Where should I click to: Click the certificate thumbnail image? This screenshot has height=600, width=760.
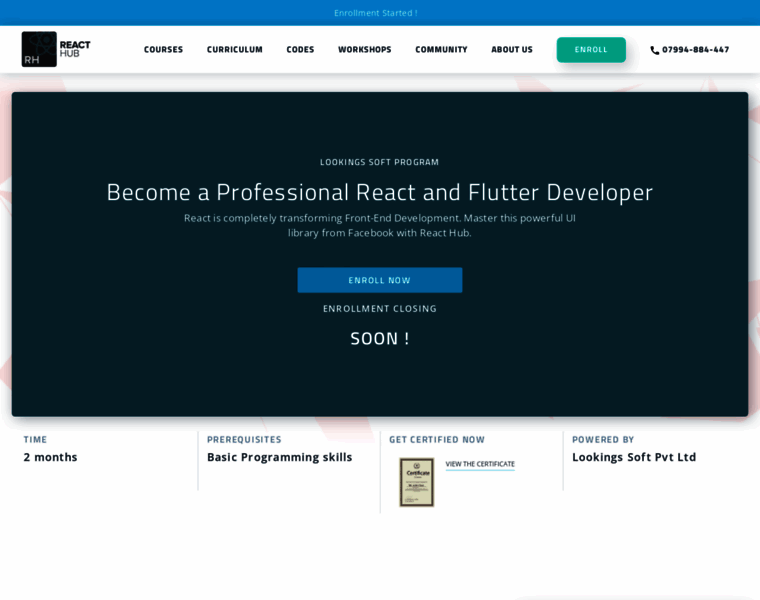coord(416,482)
